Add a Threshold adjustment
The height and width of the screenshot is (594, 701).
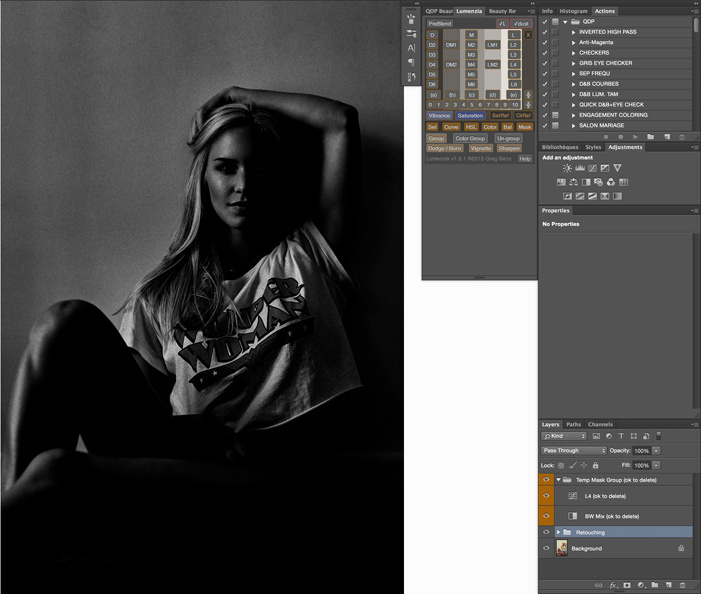[592, 196]
